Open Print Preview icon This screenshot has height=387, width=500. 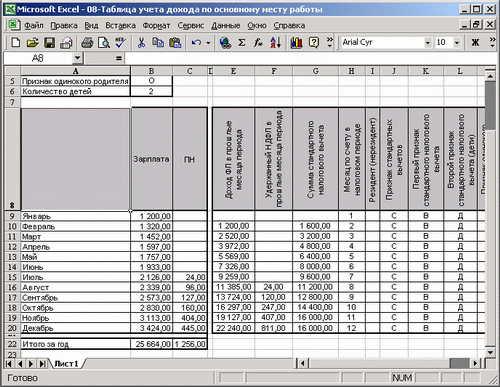pos(104,43)
